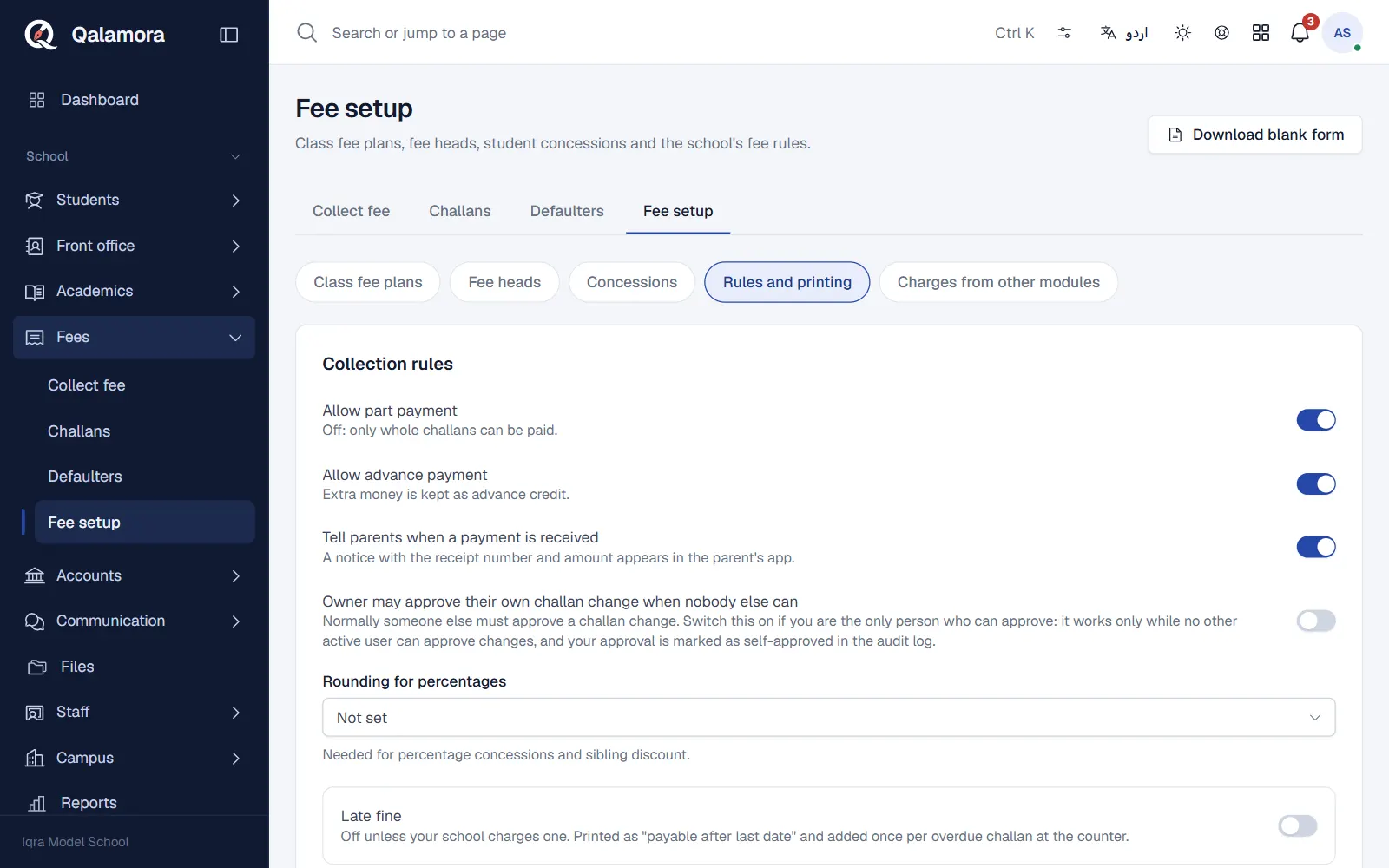Click the Accounts bank icon

pos(35,575)
